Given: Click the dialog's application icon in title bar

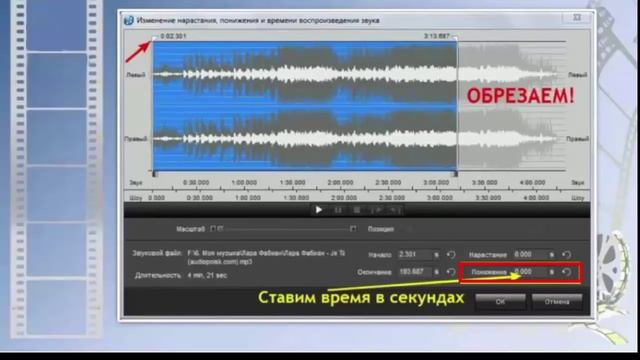Looking at the screenshot, I should click(129, 20).
